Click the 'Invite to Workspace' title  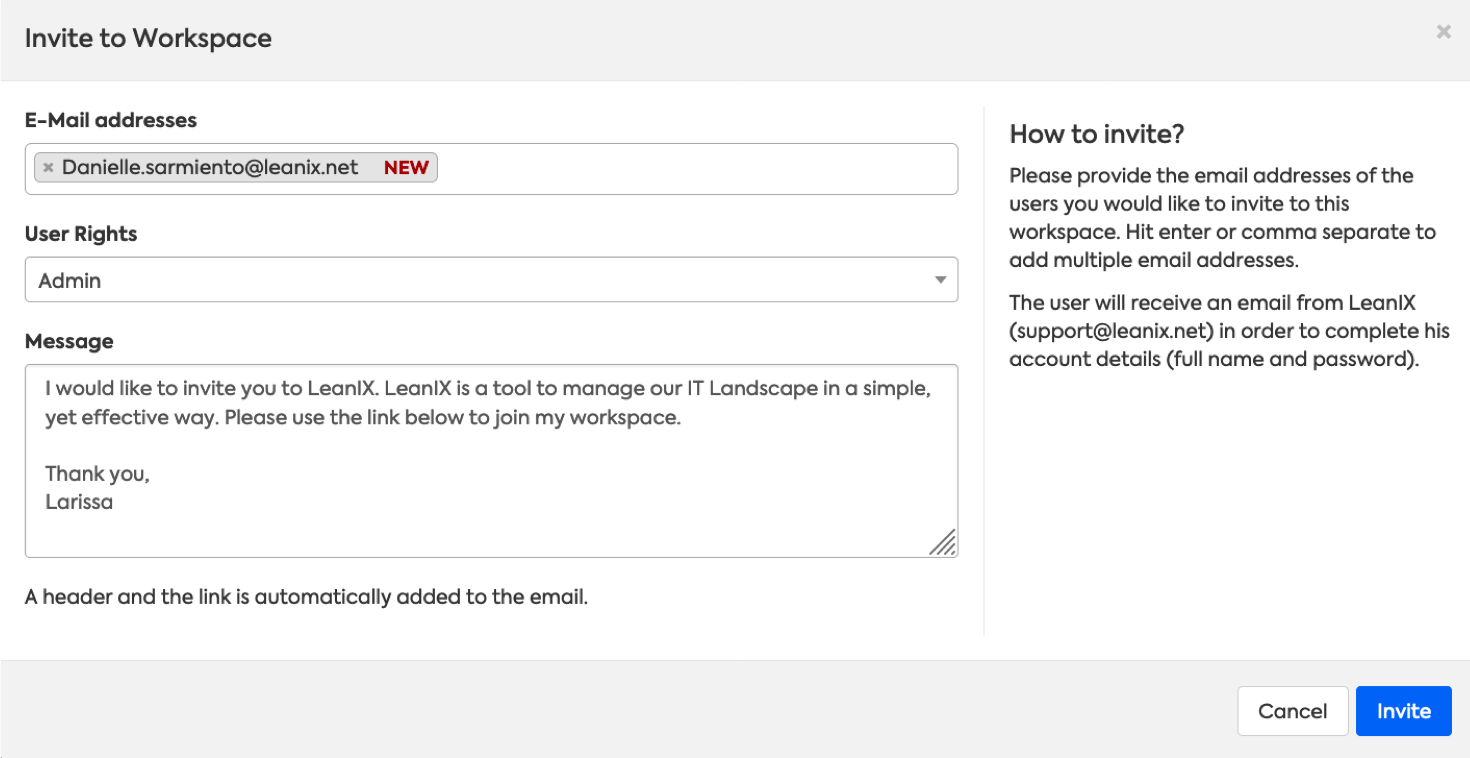pos(148,38)
